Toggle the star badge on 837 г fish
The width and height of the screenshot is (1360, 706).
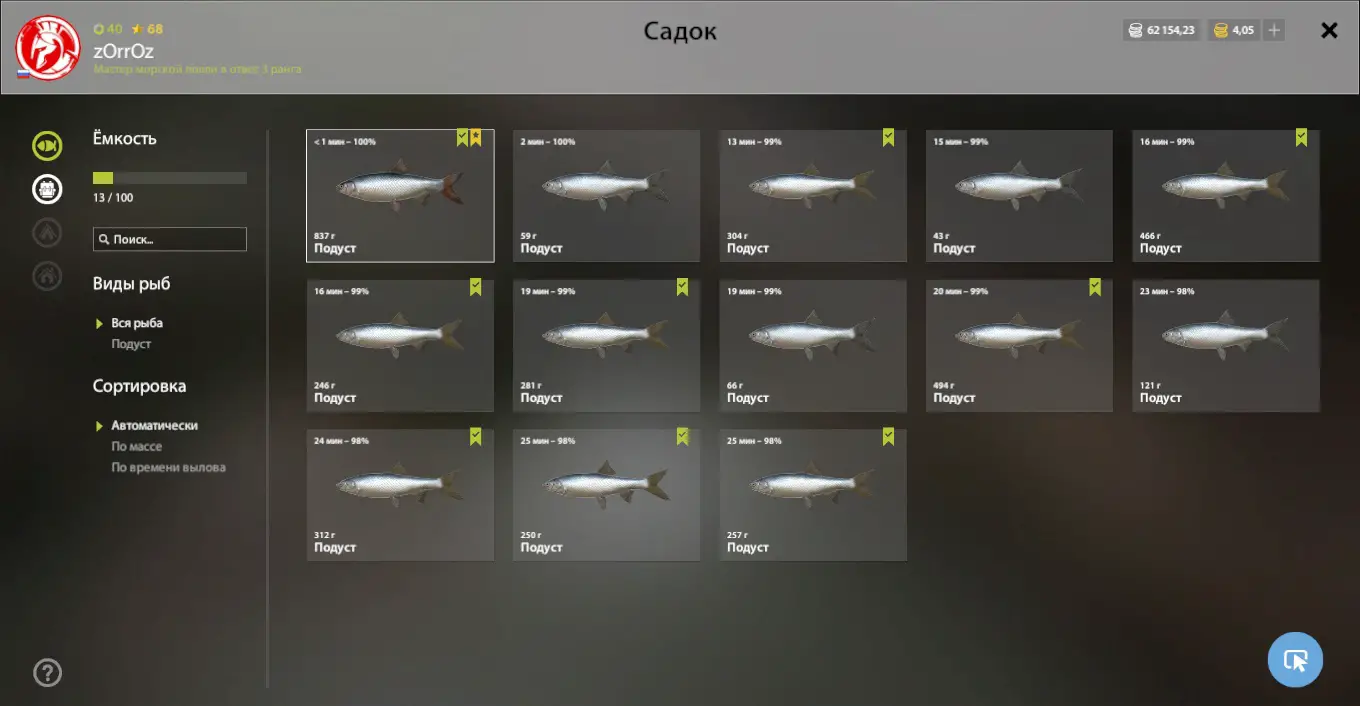coord(476,138)
